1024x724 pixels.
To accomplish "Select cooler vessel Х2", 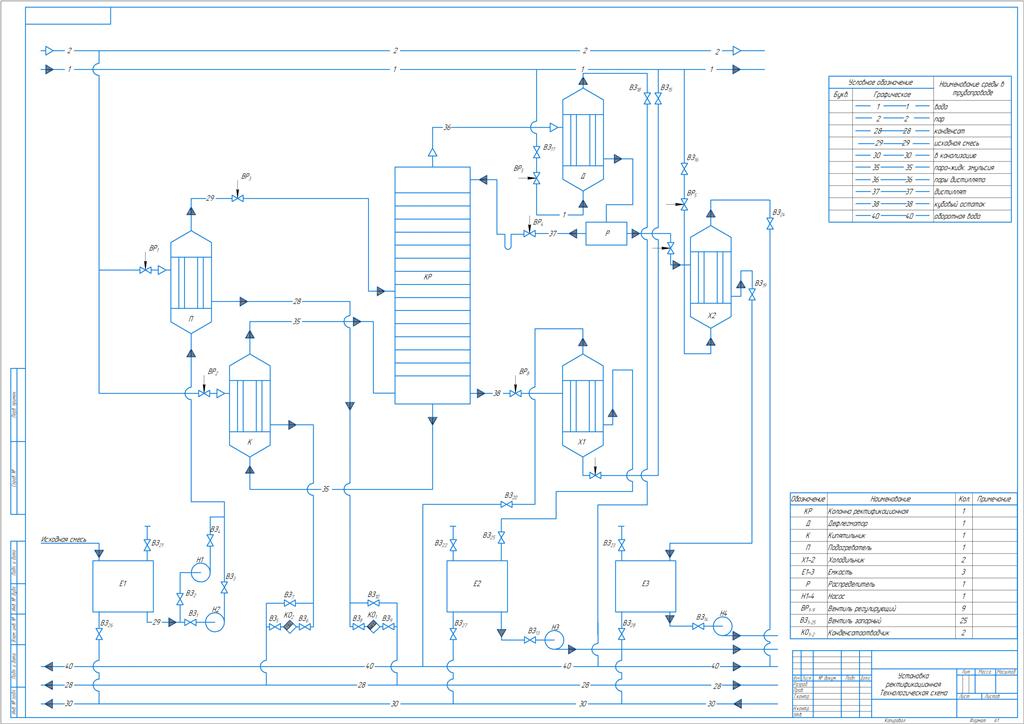I will click(x=711, y=277).
